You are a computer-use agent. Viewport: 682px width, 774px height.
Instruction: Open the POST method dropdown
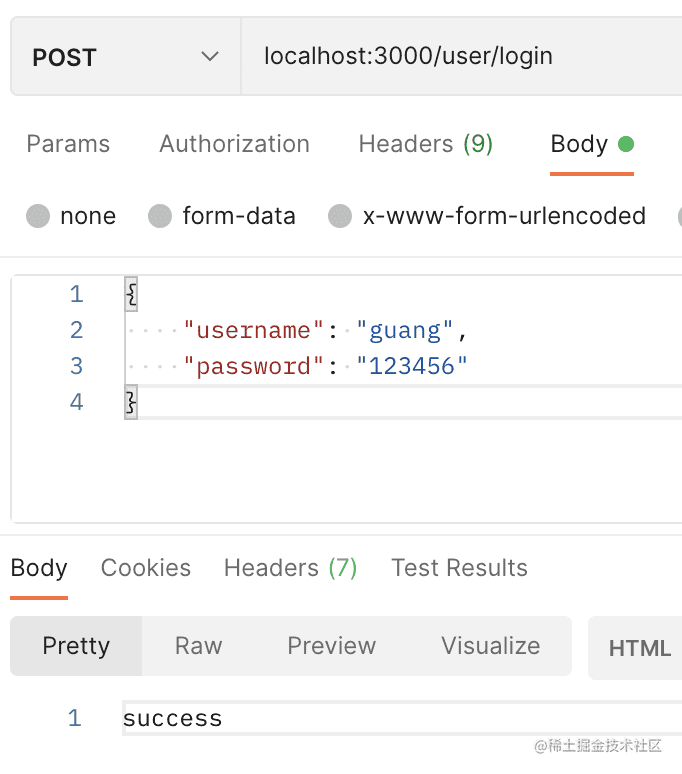(x=125, y=57)
